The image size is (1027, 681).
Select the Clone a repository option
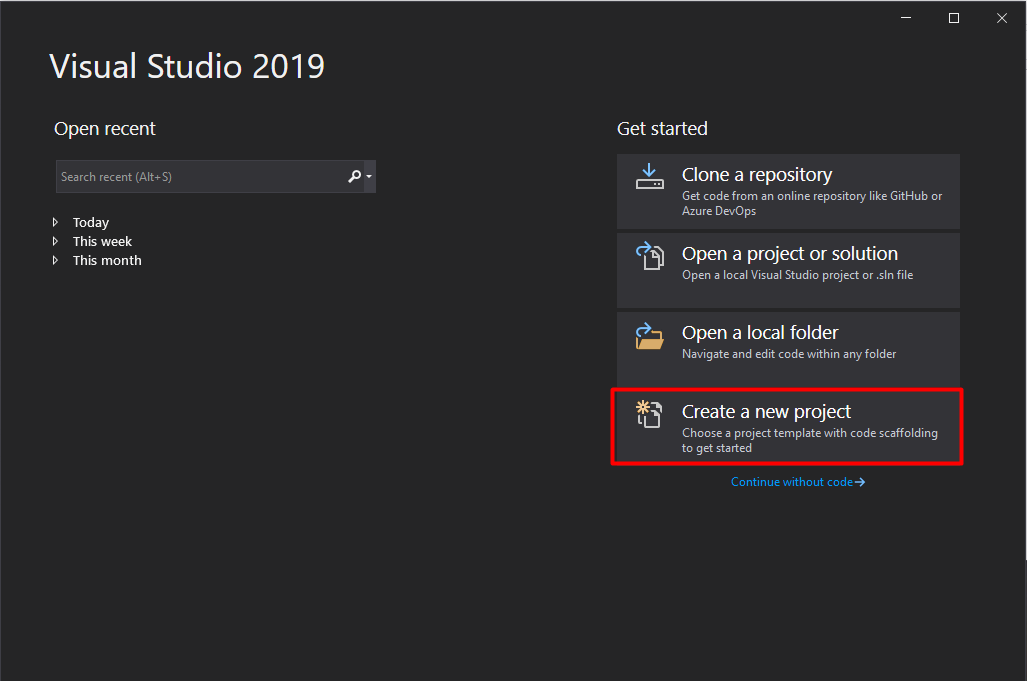click(x=787, y=190)
